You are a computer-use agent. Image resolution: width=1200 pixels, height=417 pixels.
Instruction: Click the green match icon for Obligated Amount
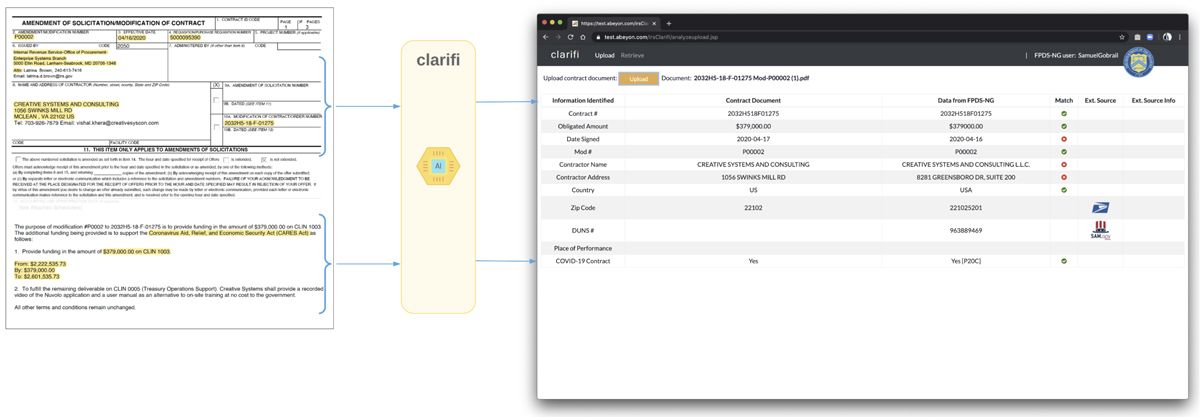[1064, 126]
